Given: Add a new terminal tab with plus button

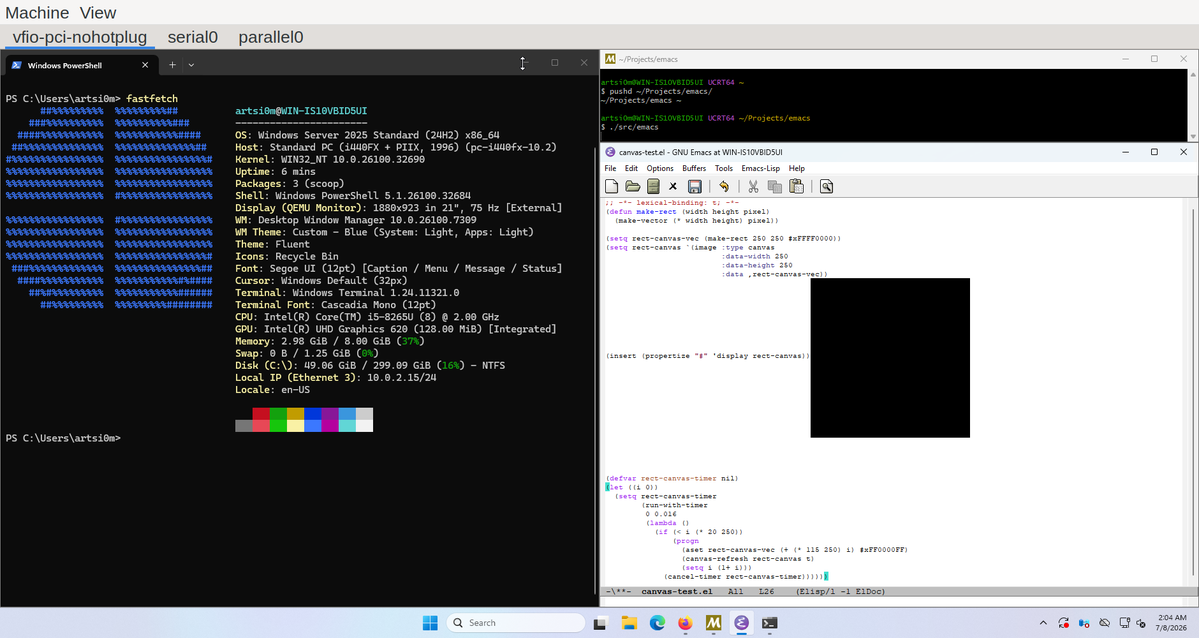Looking at the screenshot, I should (x=173, y=65).
